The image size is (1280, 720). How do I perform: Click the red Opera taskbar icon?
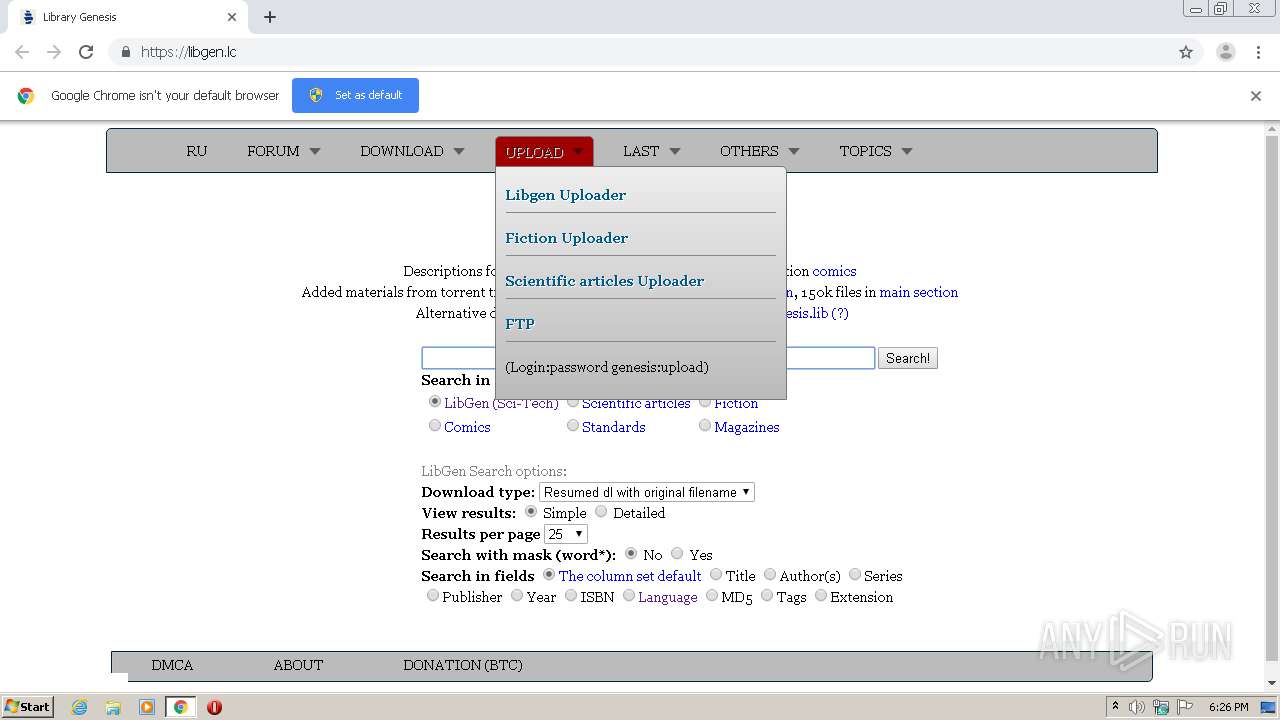214,707
